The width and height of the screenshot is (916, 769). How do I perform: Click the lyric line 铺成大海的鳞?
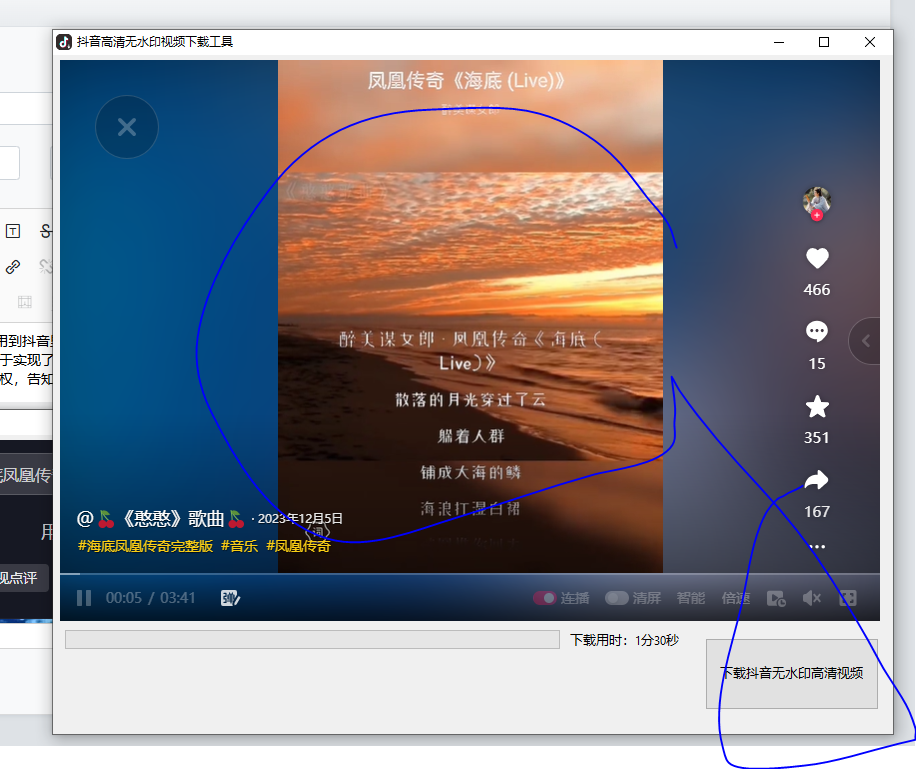tap(470, 472)
